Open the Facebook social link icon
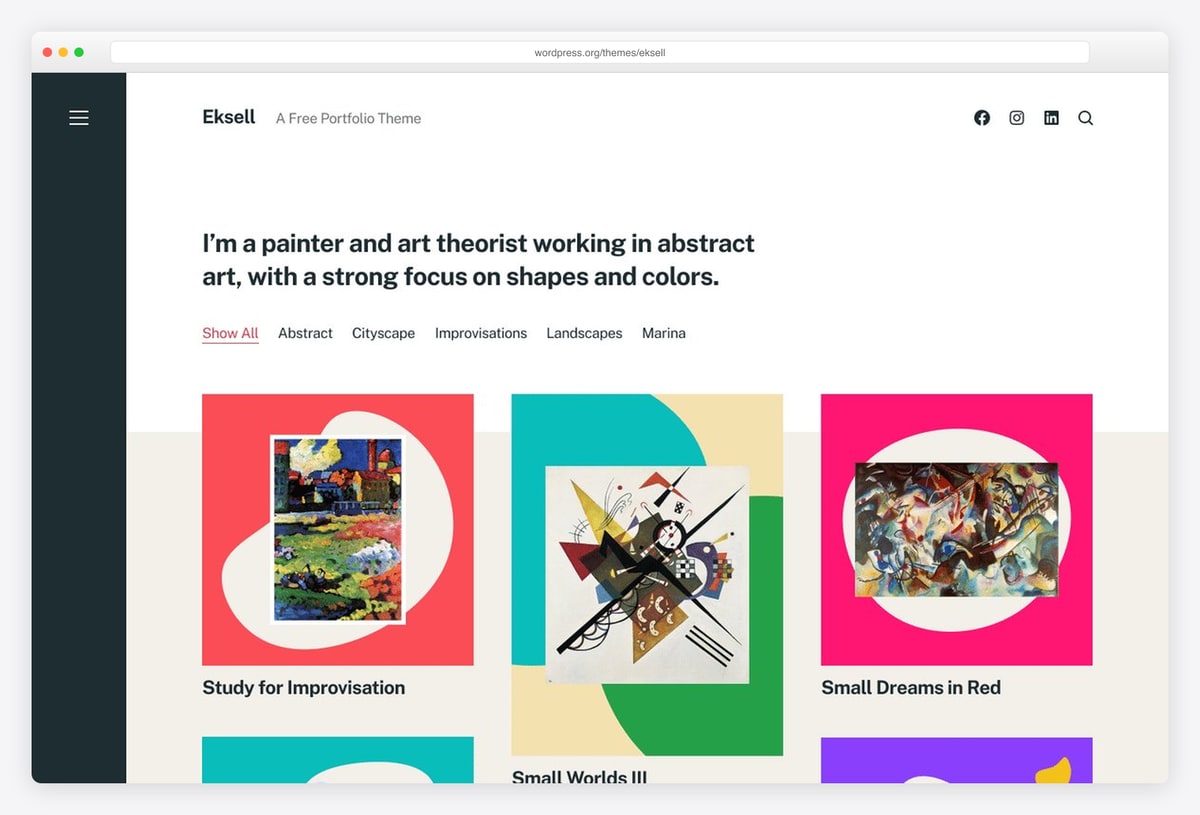 [x=982, y=118]
